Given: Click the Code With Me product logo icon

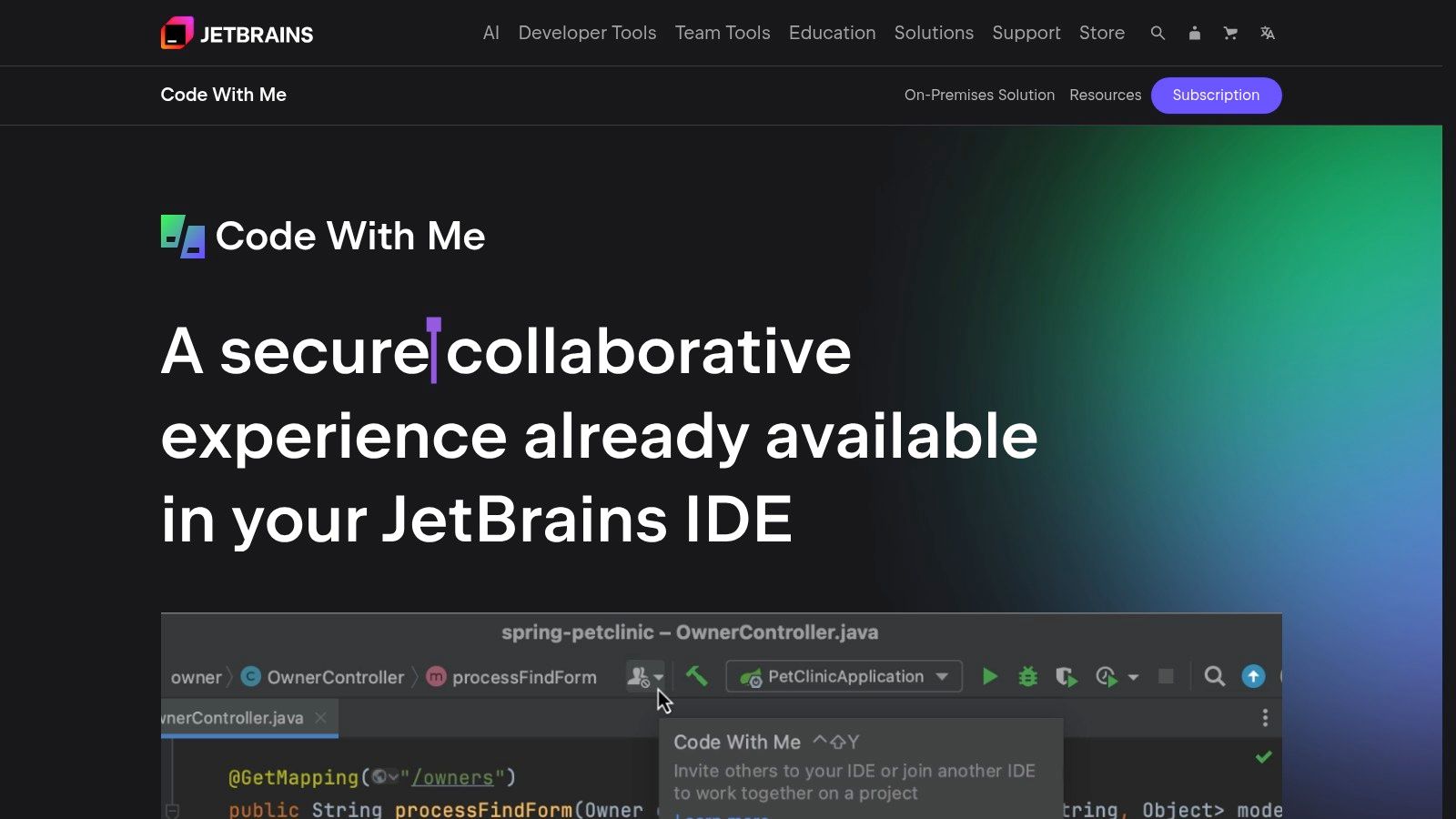Looking at the screenshot, I should (x=183, y=237).
